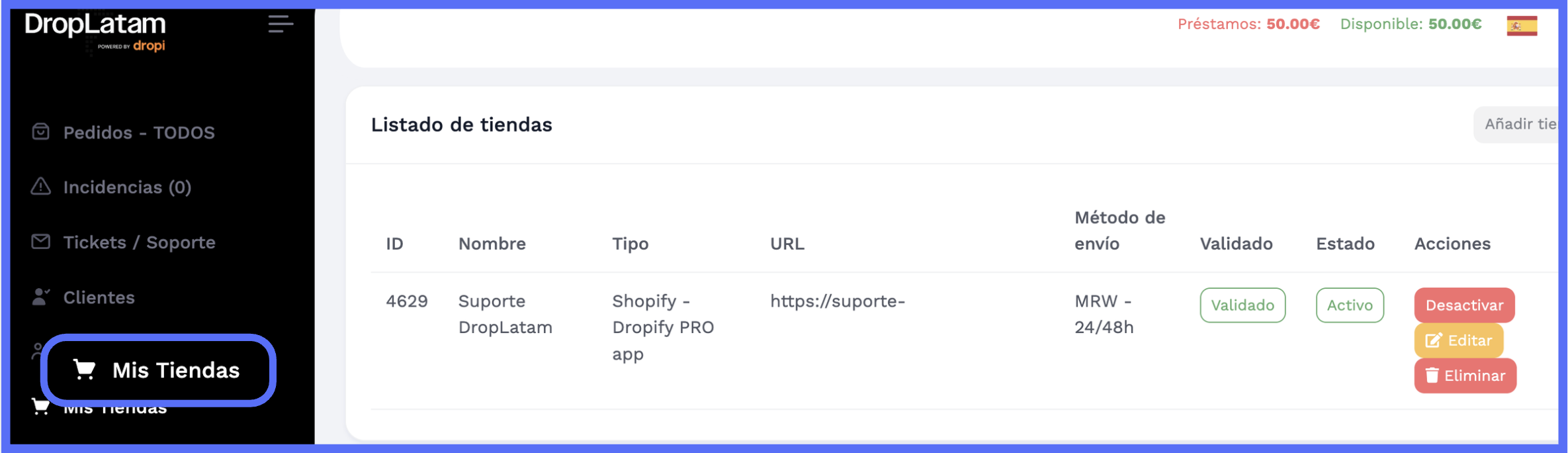Select the highlighted Mis Tiendas entry
The width and height of the screenshot is (1568, 453).
[x=175, y=370]
